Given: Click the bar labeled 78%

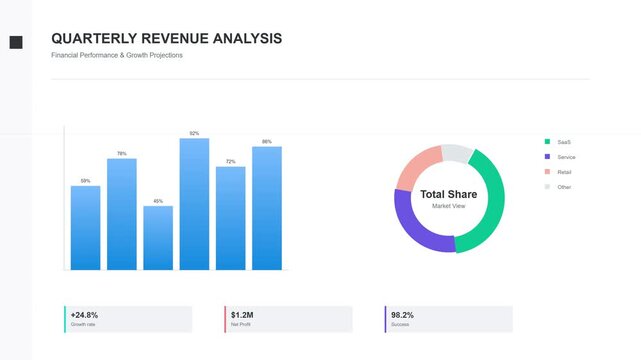Looking at the screenshot, I should 122,214.
